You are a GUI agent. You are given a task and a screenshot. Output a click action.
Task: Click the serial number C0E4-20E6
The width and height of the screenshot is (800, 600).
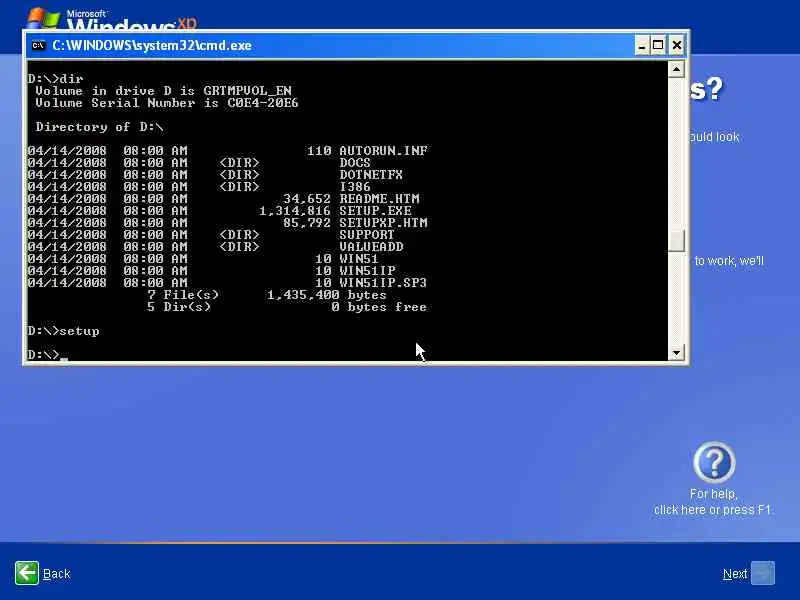pos(263,103)
